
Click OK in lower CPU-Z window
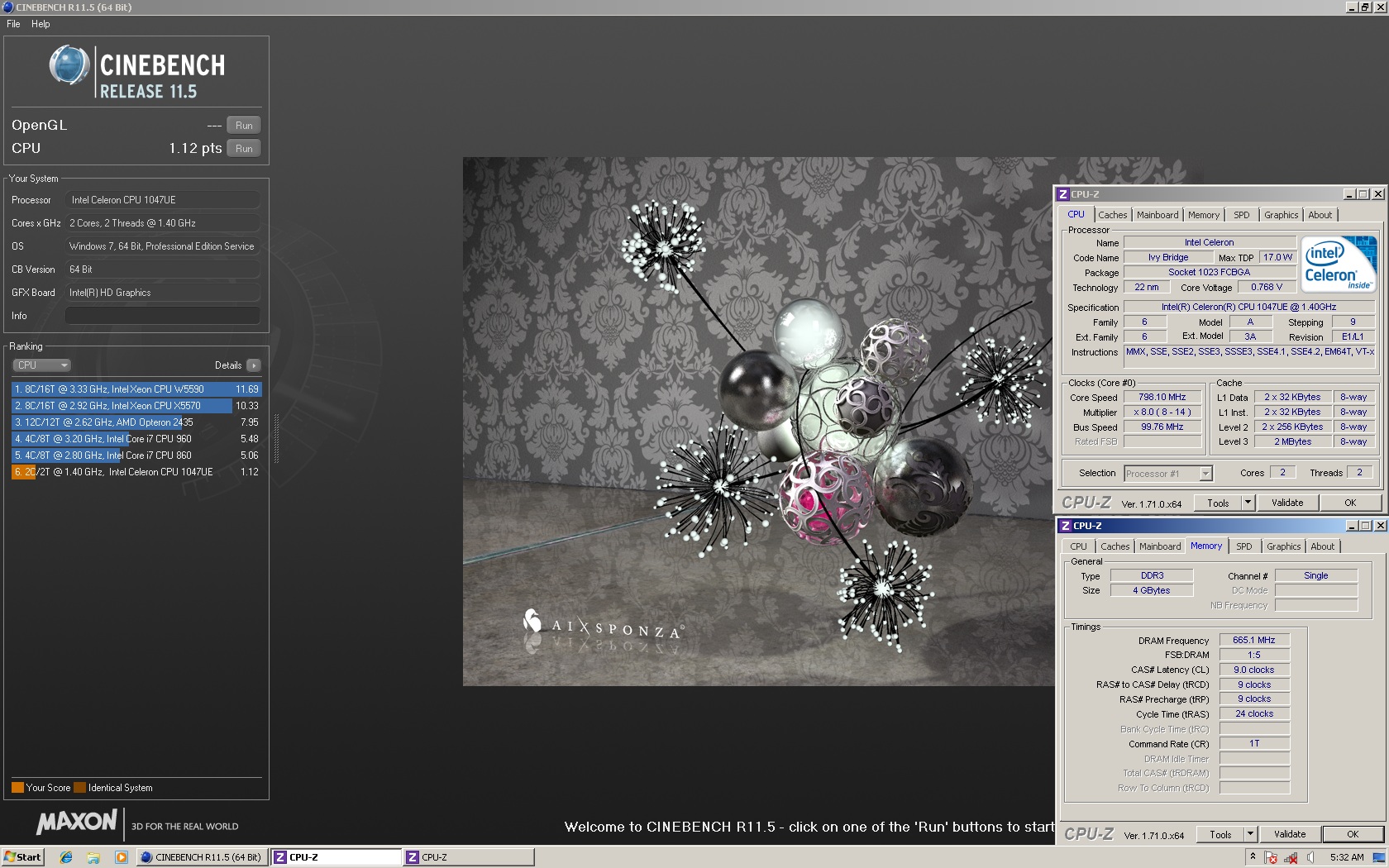(1353, 835)
